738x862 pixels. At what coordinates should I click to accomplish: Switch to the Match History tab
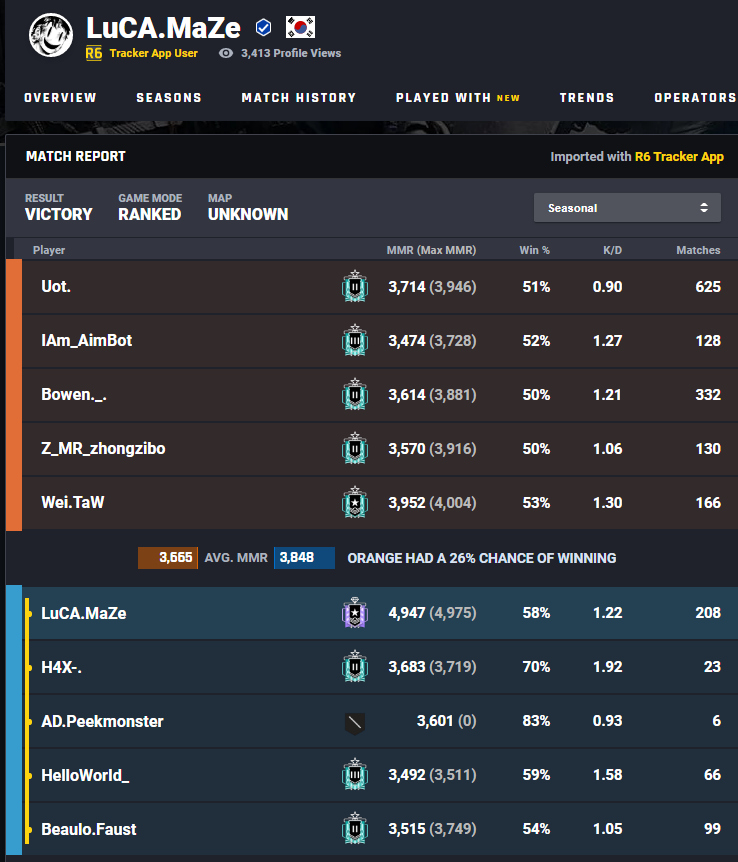(299, 98)
